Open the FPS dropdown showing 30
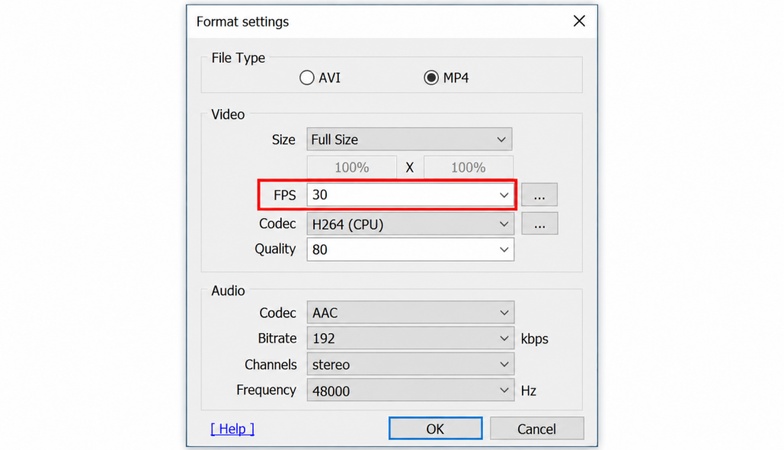The image size is (784, 450). pyautogui.click(x=410, y=195)
